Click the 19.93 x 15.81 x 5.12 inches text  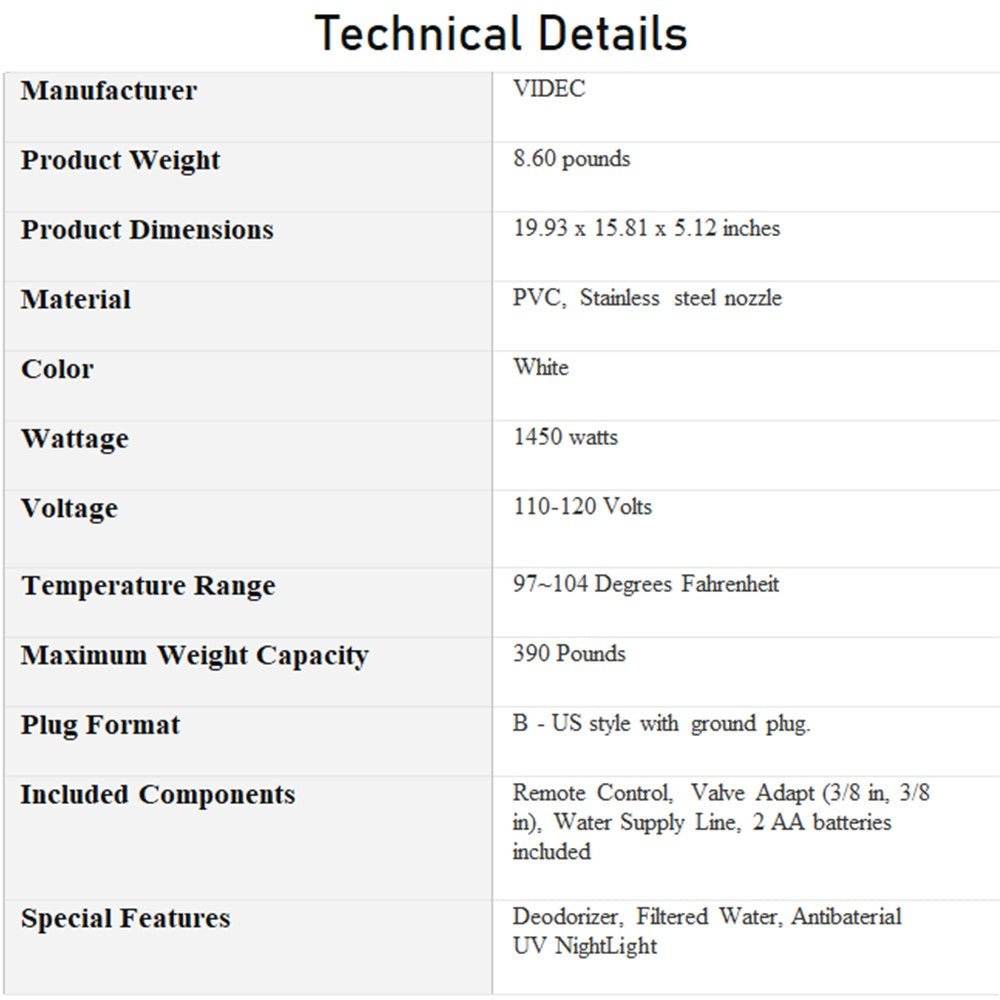tap(646, 228)
